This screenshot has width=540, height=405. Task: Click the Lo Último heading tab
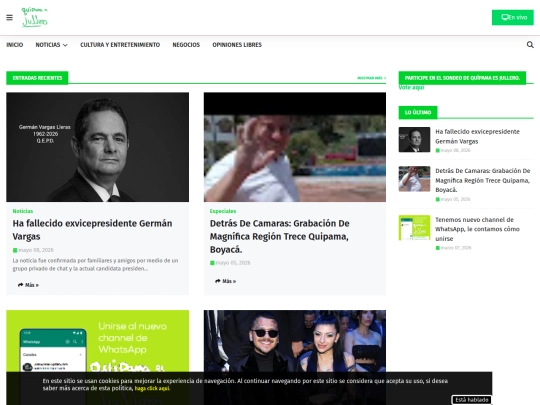click(418, 112)
